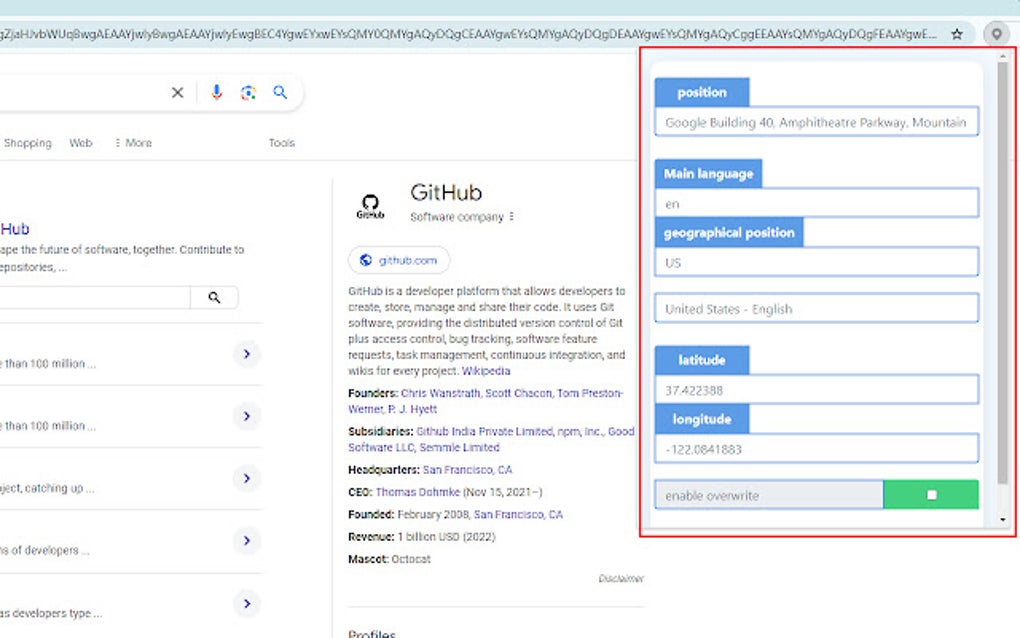Click the bookmark star in the address bar

pyautogui.click(x=957, y=33)
